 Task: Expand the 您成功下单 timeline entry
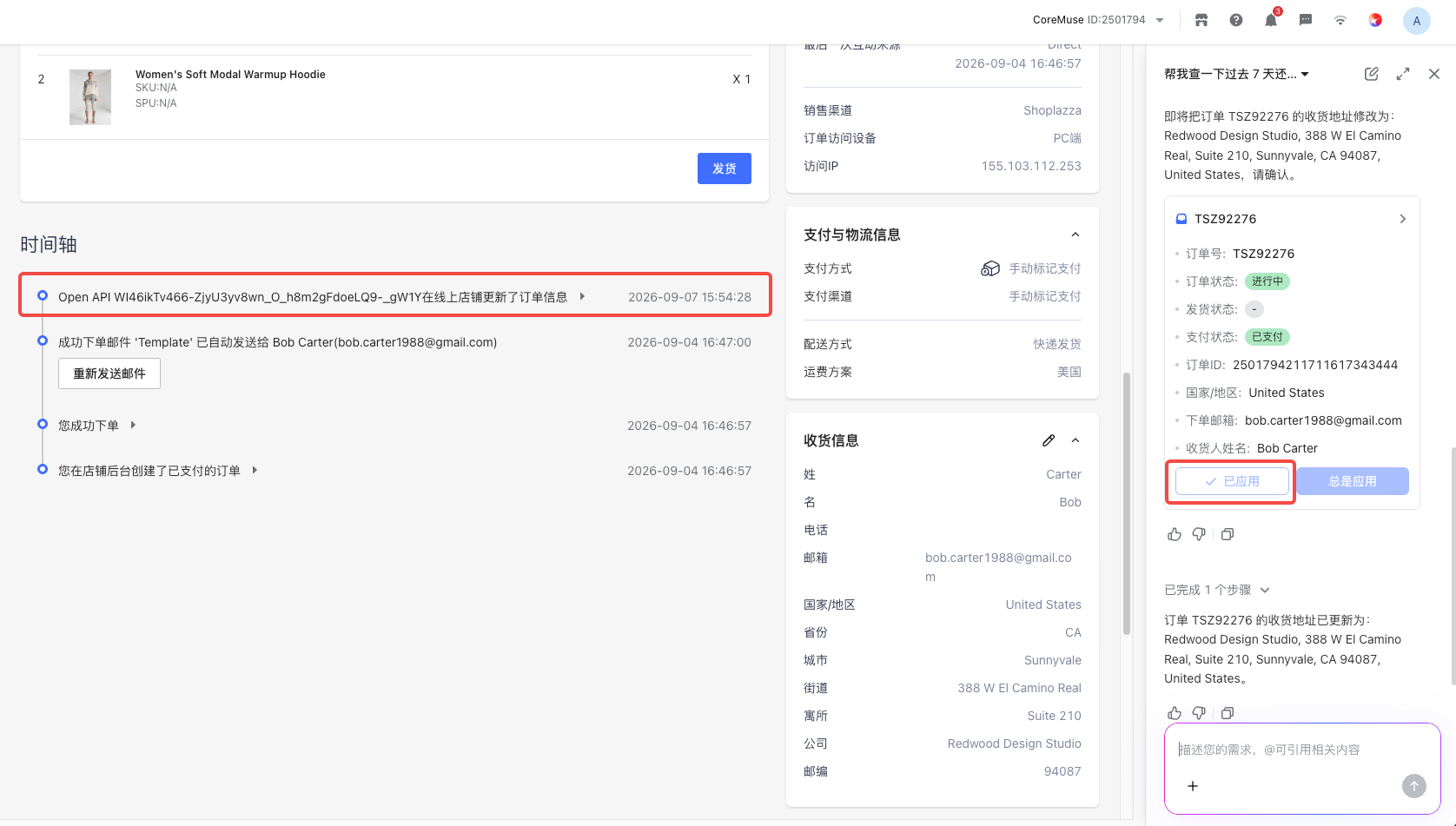point(133,425)
